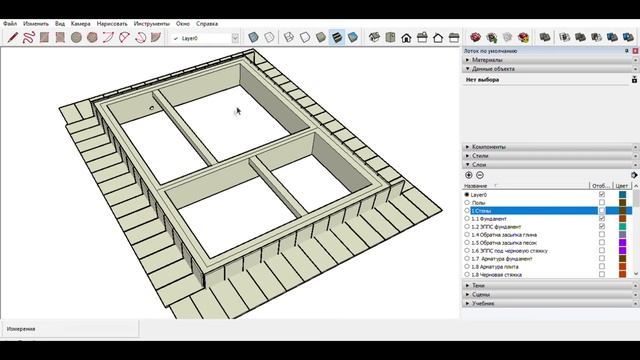Image resolution: width=640 pixels, height=360 pixels.
Task: Open color swatch for Layer0
Action: pyautogui.click(x=622, y=195)
